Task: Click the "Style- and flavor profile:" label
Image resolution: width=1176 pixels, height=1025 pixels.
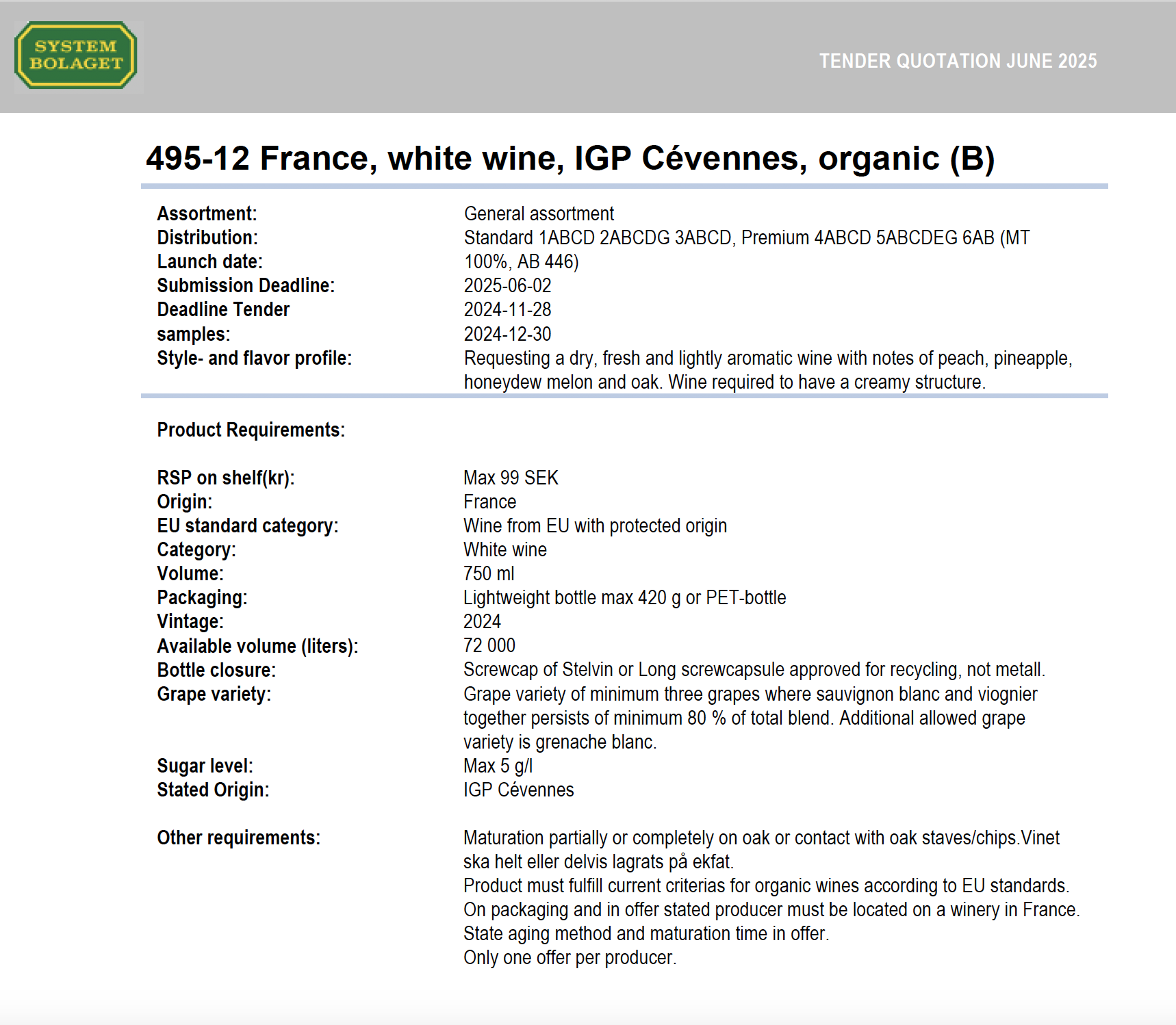Action: (x=254, y=359)
